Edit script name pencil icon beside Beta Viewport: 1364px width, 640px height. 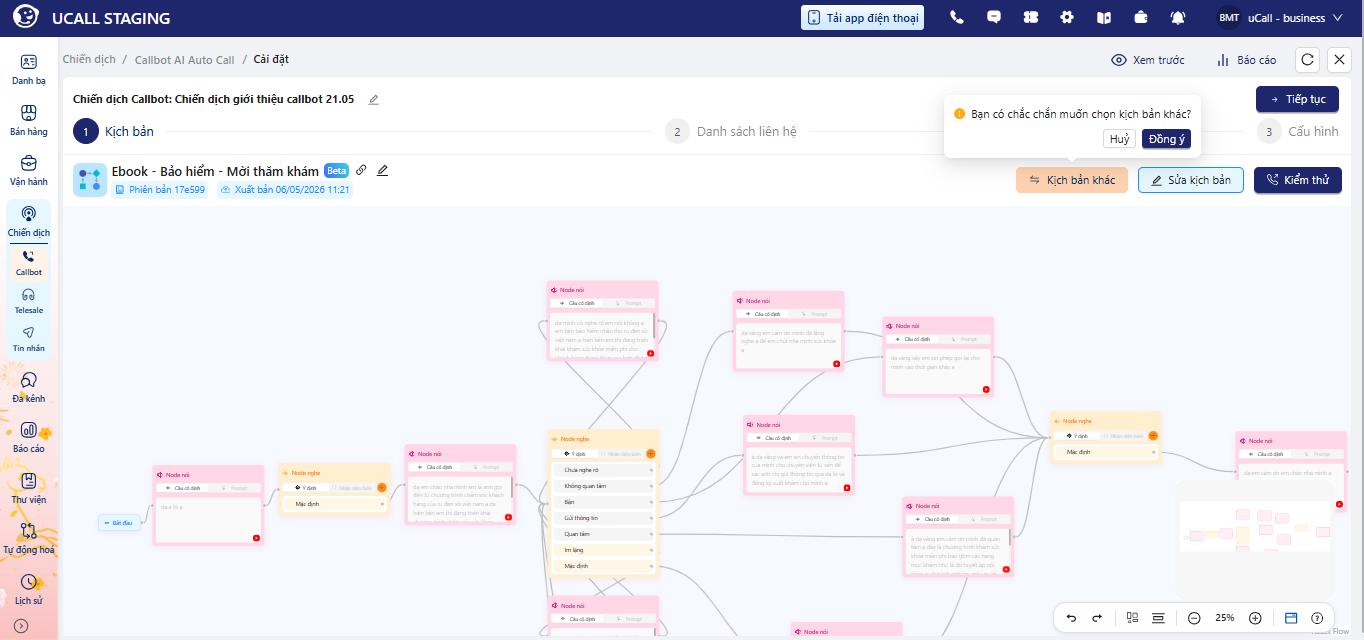(x=382, y=170)
